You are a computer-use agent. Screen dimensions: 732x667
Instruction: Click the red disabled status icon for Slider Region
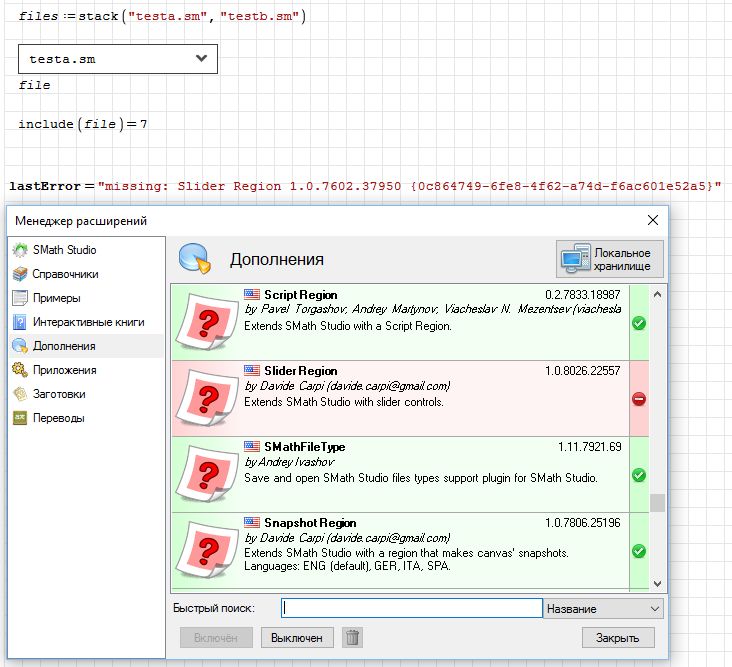pyautogui.click(x=639, y=399)
